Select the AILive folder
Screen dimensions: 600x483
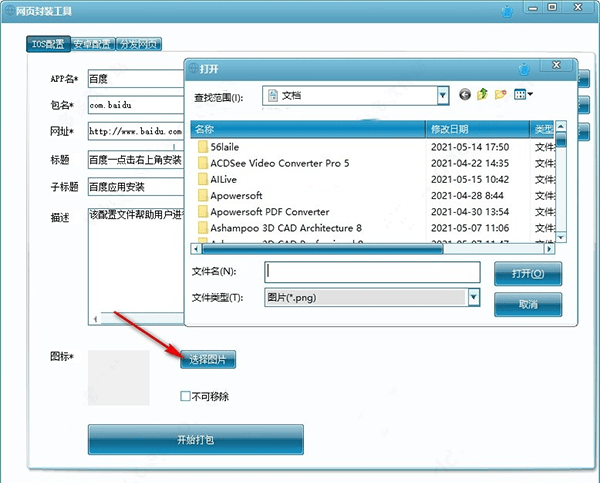tap(223, 179)
